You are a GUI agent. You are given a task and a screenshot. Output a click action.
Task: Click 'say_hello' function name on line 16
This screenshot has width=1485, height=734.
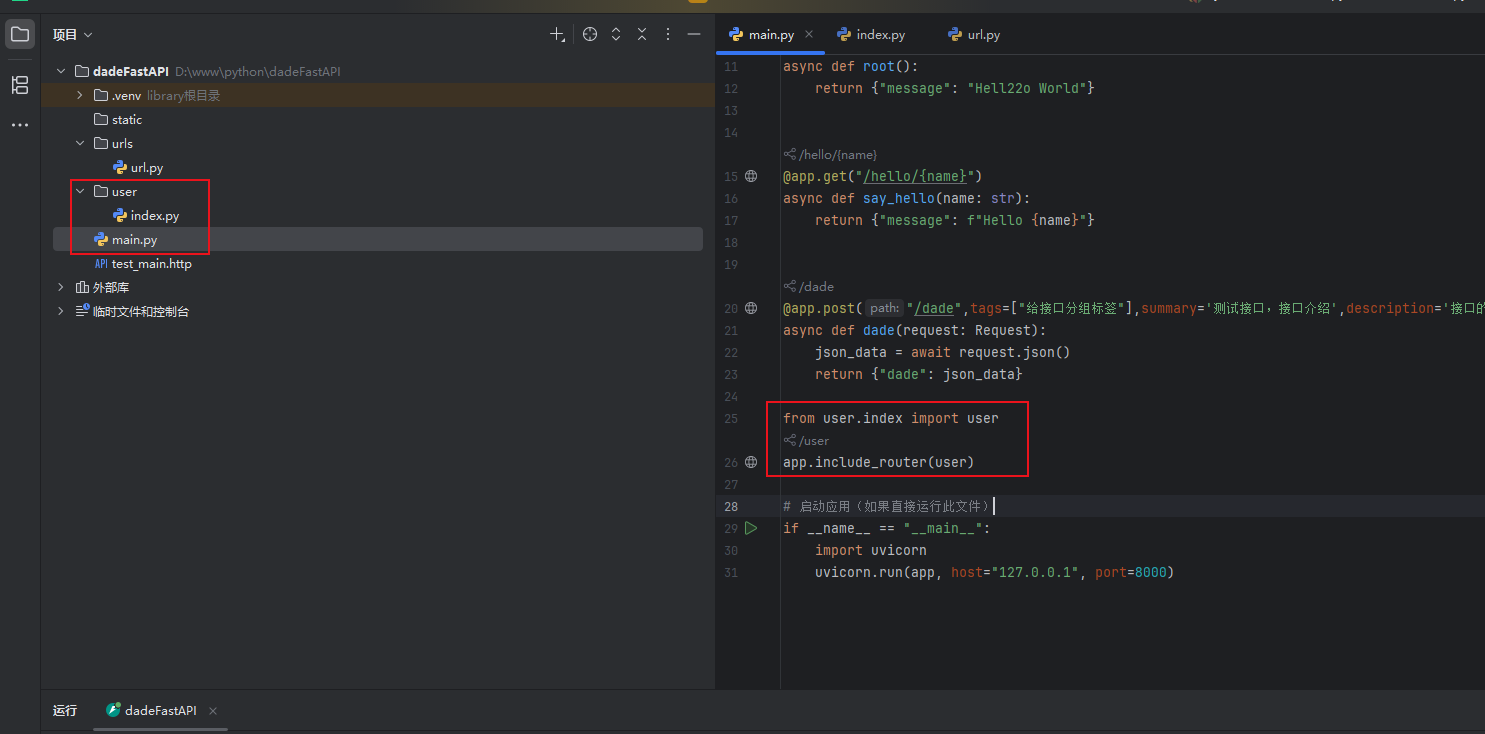pyautogui.click(x=899, y=198)
